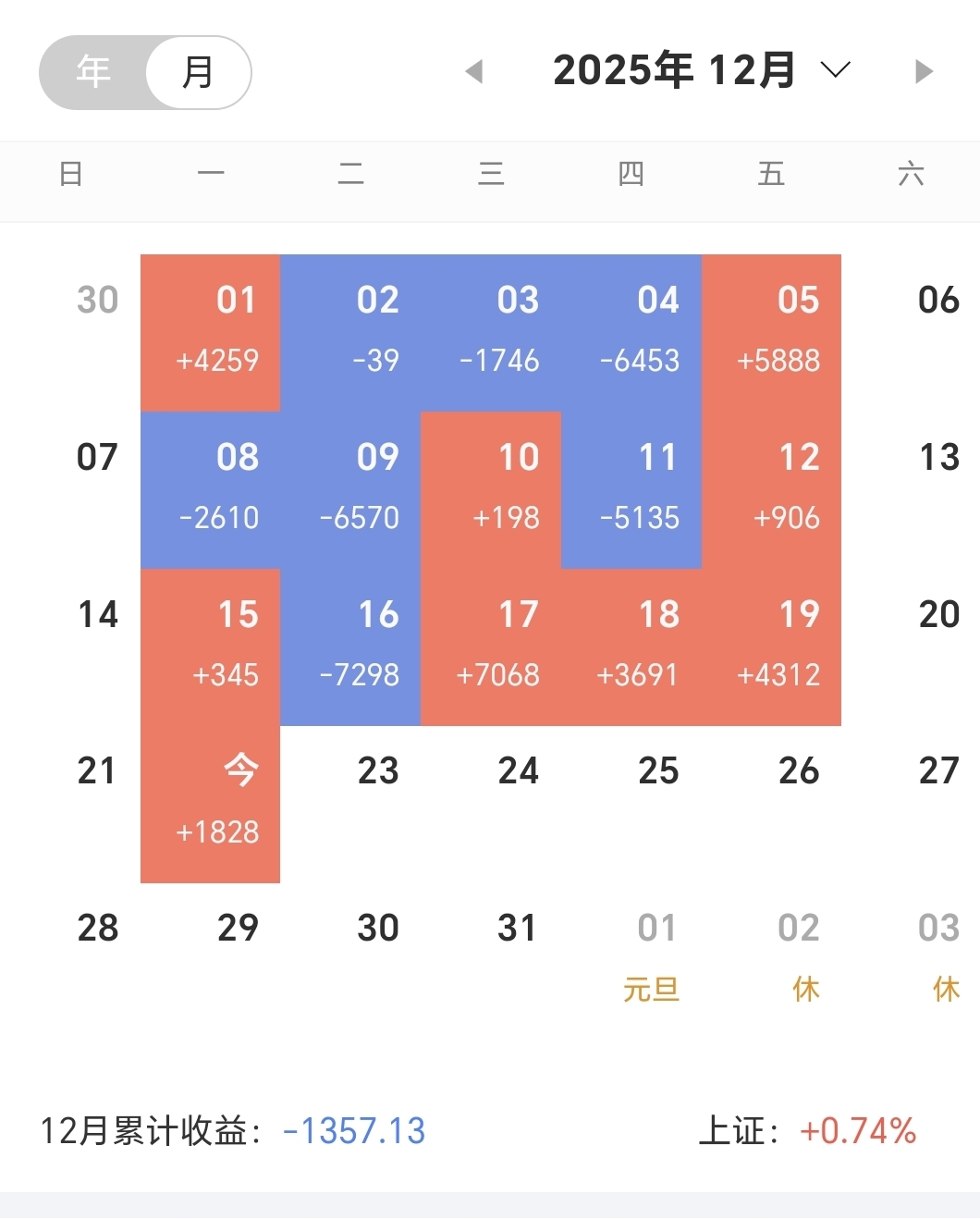Tap December 11 showing -5135 loss
This screenshot has height=1219, width=980.
coord(631,489)
